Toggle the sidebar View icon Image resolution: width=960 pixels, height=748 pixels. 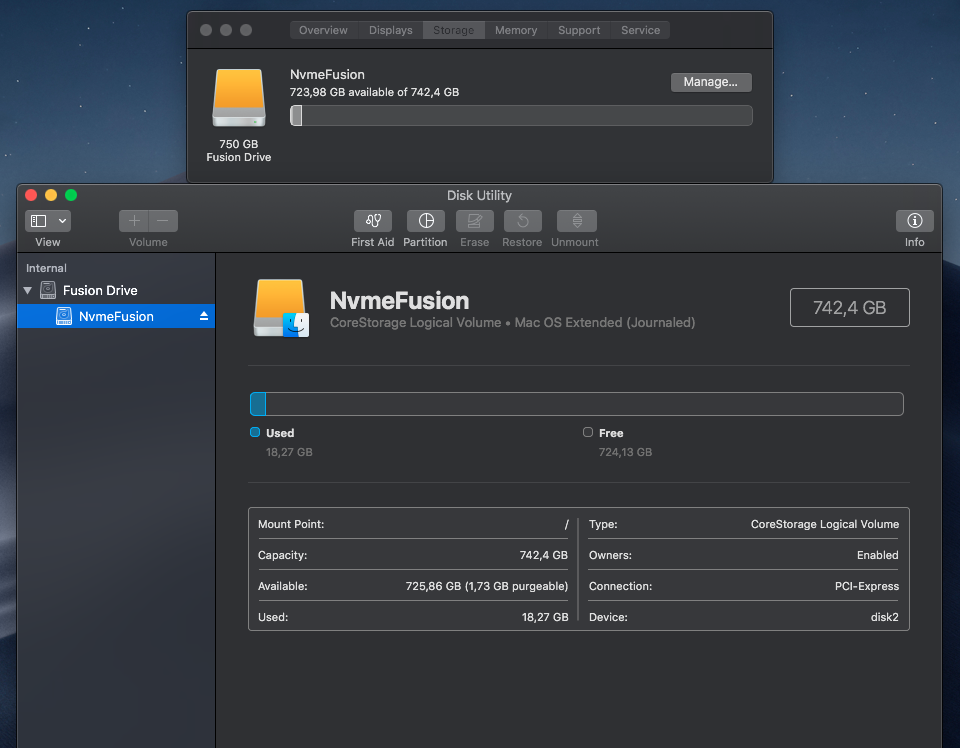coord(39,221)
